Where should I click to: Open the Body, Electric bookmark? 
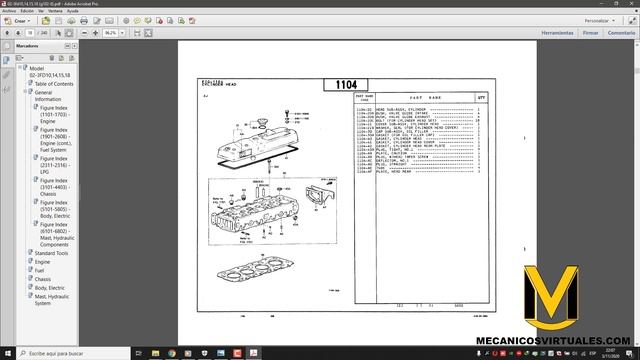tap(49, 288)
